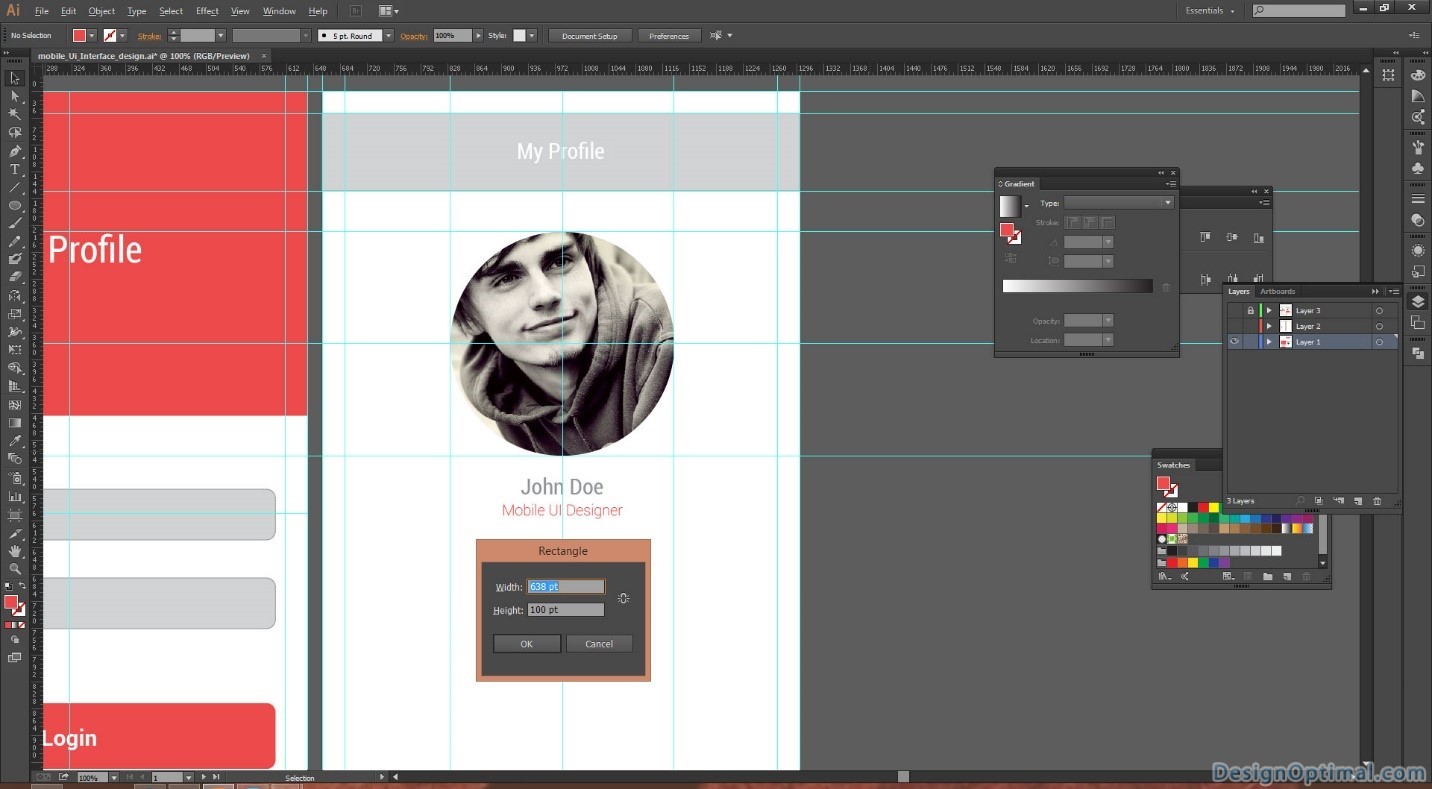This screenshot has height=789, width=1432.
Task: Open the Essentials workspace switcher
Action: click(1210, 11)
